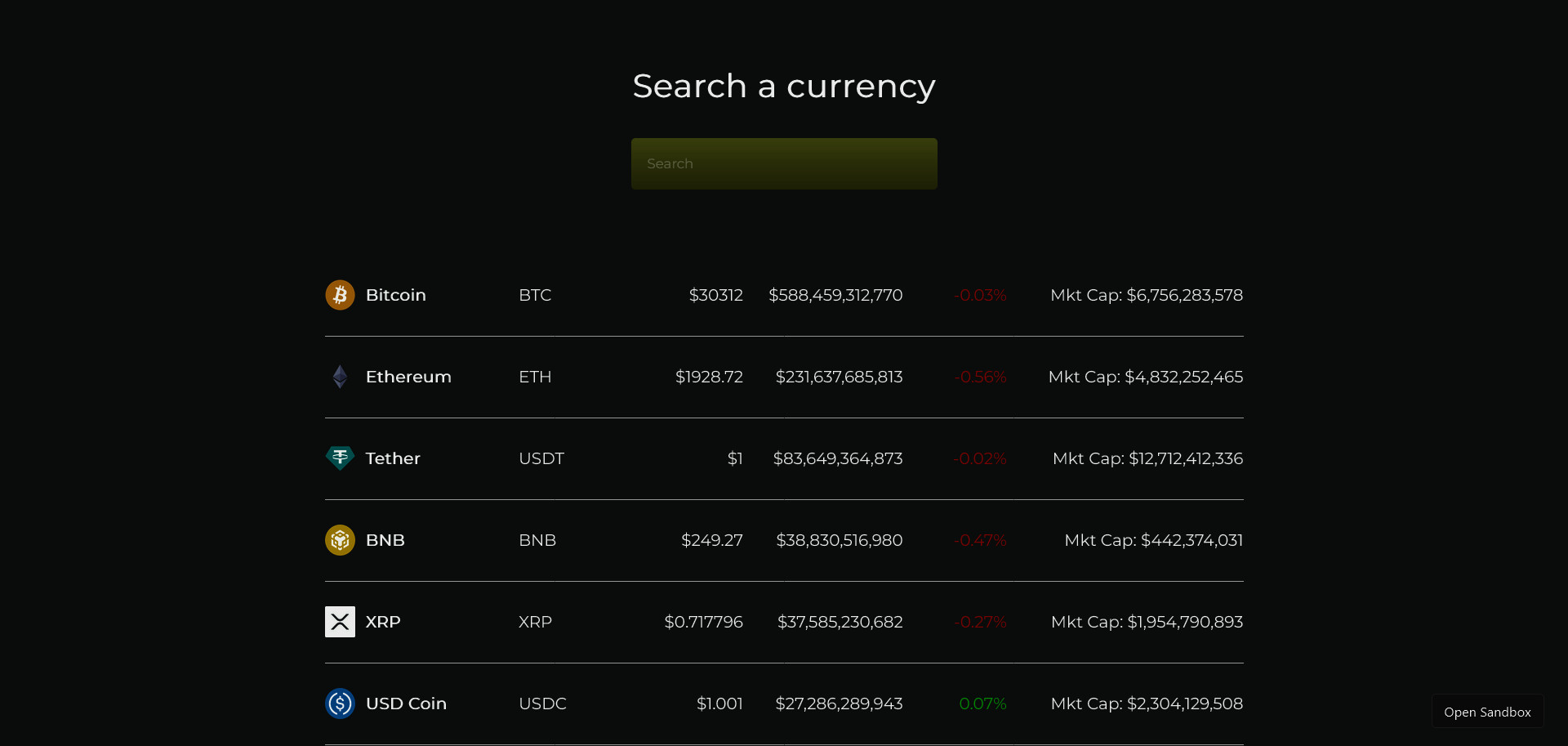Select the XRP coin name
The width and height of the screenshot is (1568, 746).
tap(383, 622)
